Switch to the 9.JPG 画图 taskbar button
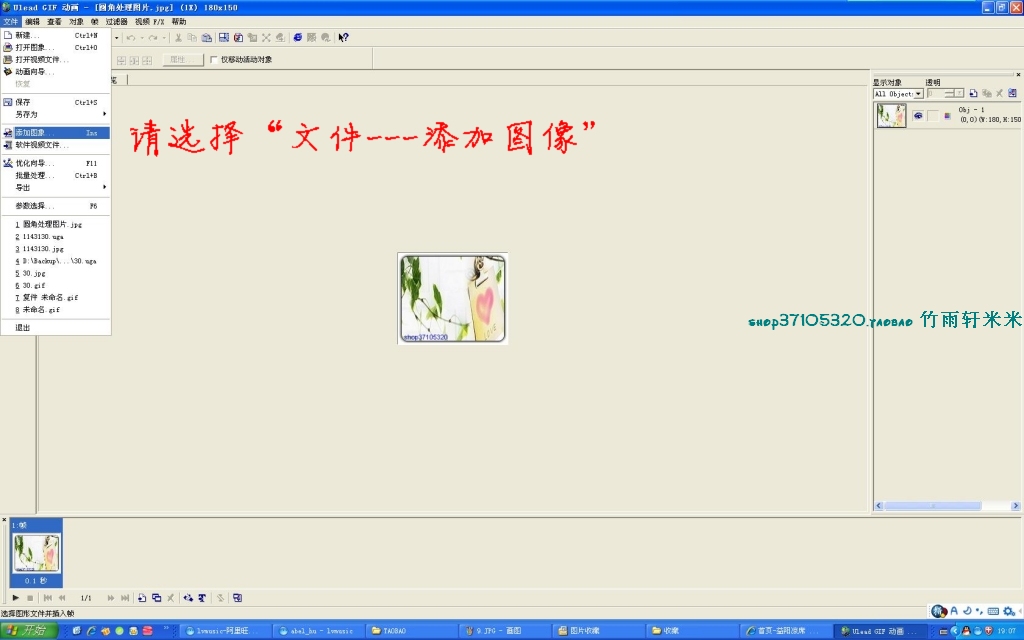The width and height of the screenshot is (1024, 640). pyautogui.click(x=504, y=631)
